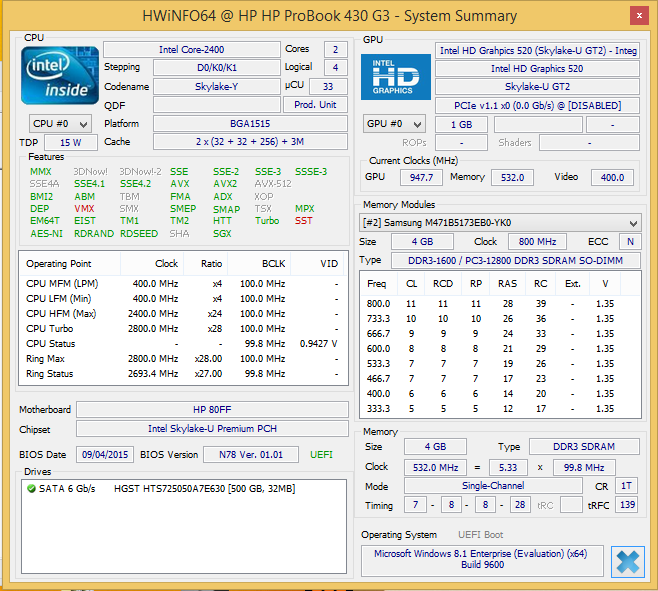Click the module clock 800 MHz
Image resolution: width=658 pixels, height=591 pixels.
pos(537,242)
